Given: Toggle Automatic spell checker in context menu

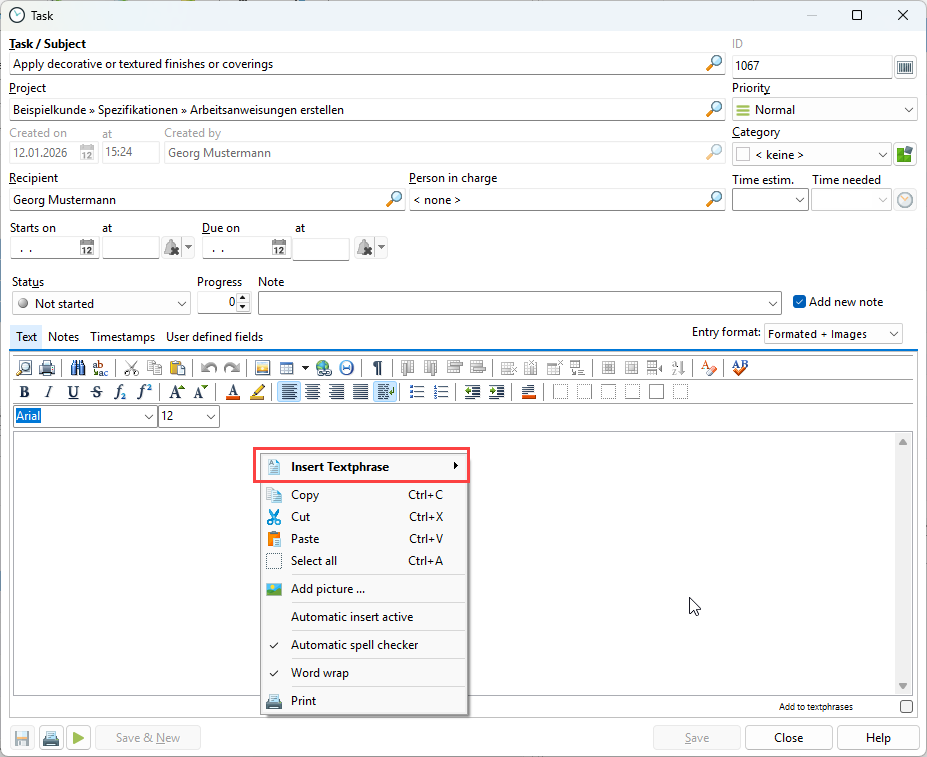Looking at the screenshot, I should [354, 645].
